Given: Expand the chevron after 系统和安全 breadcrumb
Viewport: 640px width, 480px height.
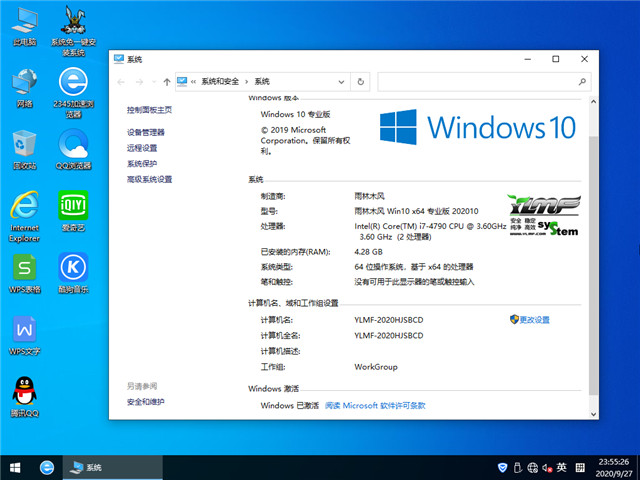Looking at the screenshot, I should point(247,82).
